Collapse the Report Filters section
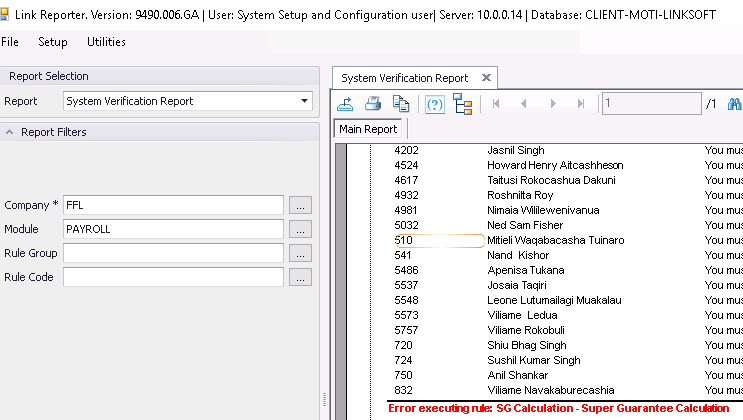Screen dimensions: 743x420 (x=9, y=132)
